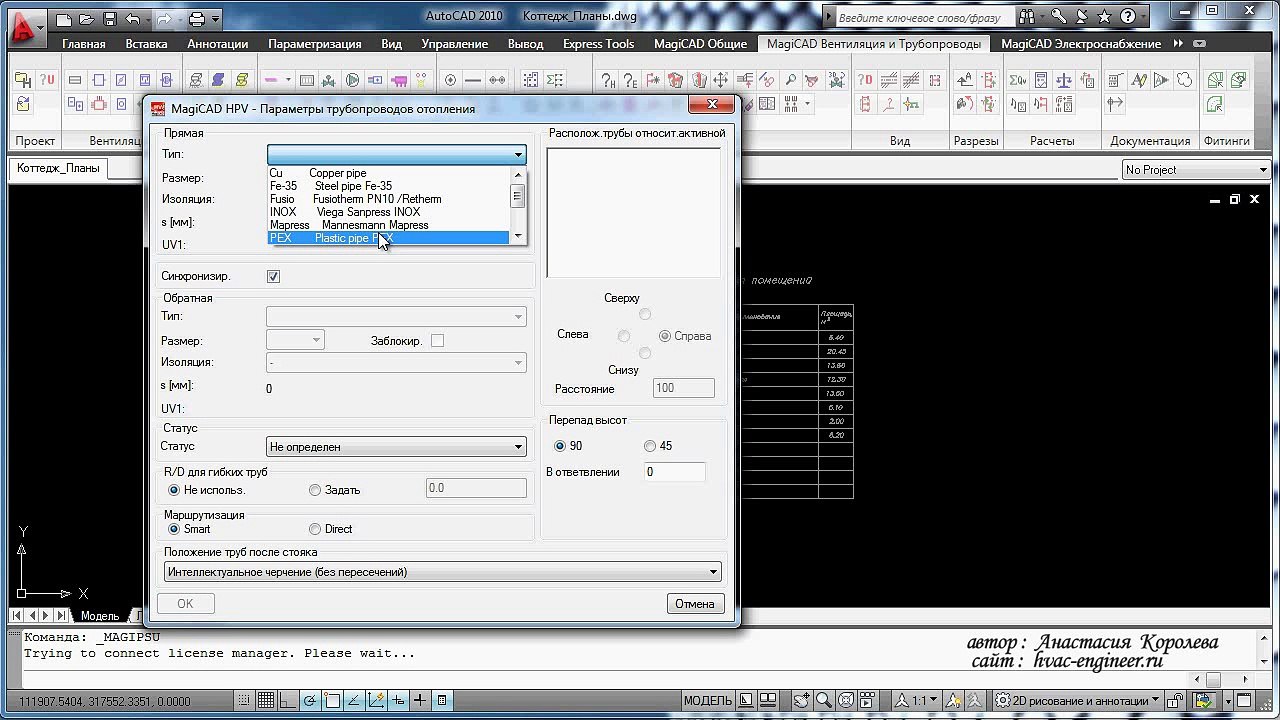Undo the last action in quick access toolbar
1280x720 pixels.
[132, 18]
